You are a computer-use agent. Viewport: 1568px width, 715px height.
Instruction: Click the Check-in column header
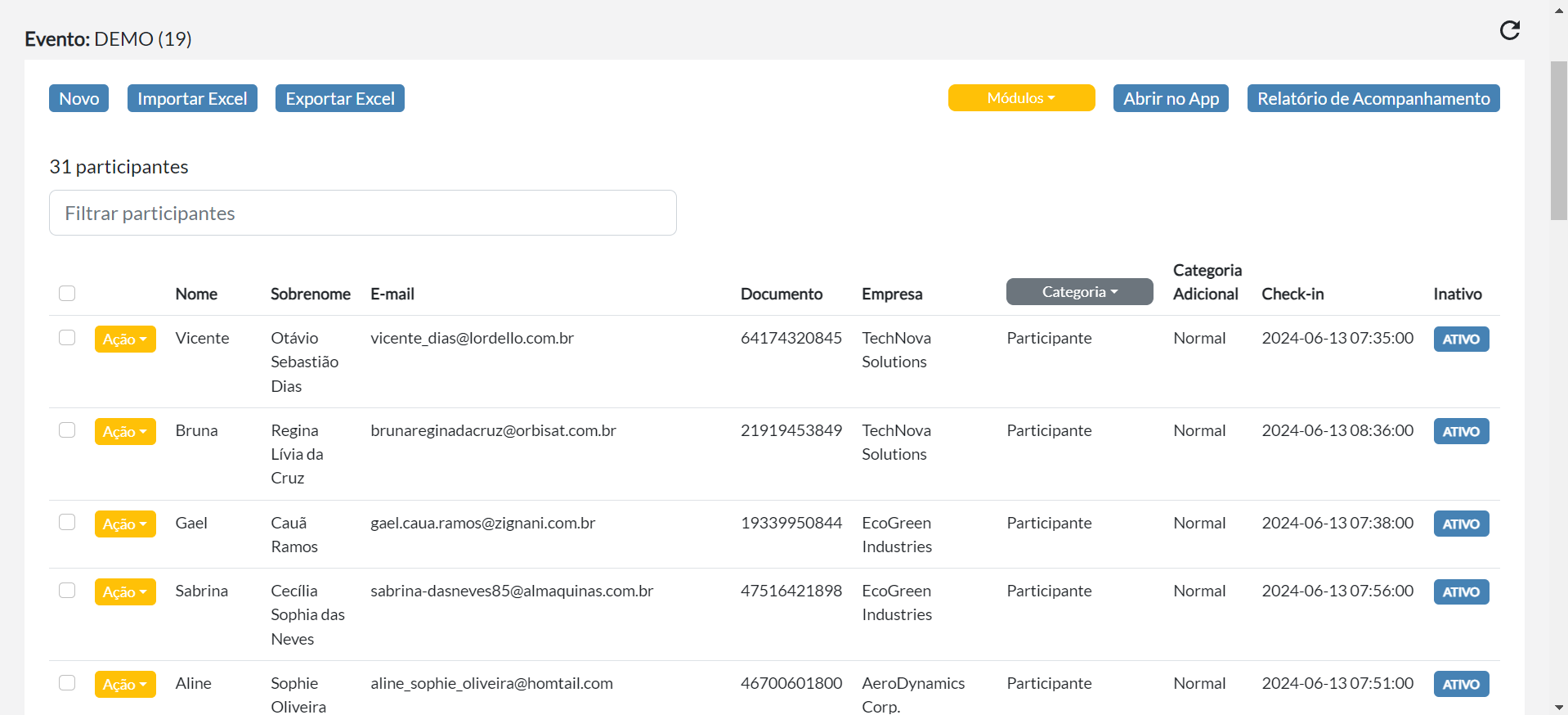tap(1292, 294)
